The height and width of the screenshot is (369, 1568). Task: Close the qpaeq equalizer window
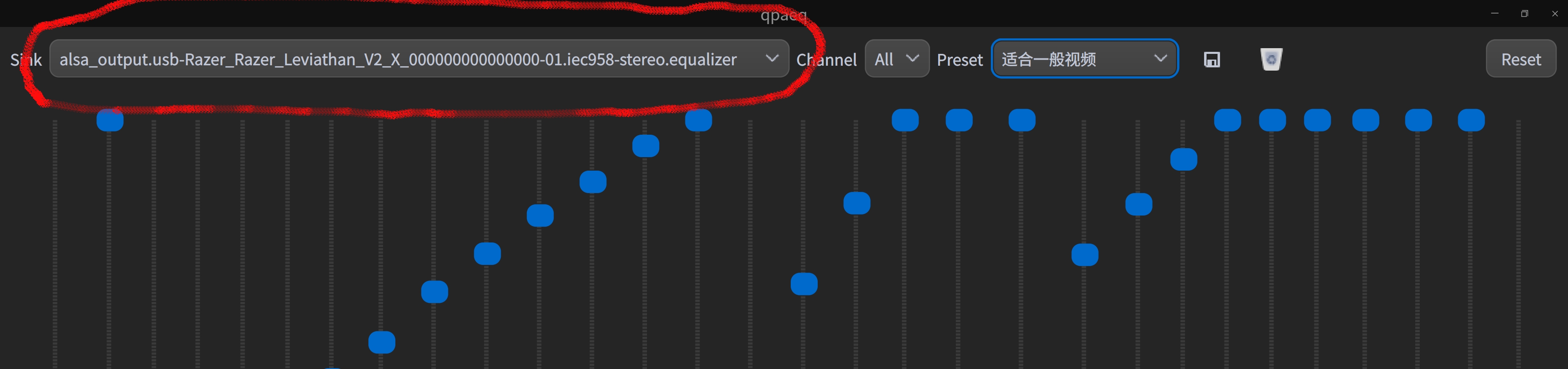[1555, 13]
